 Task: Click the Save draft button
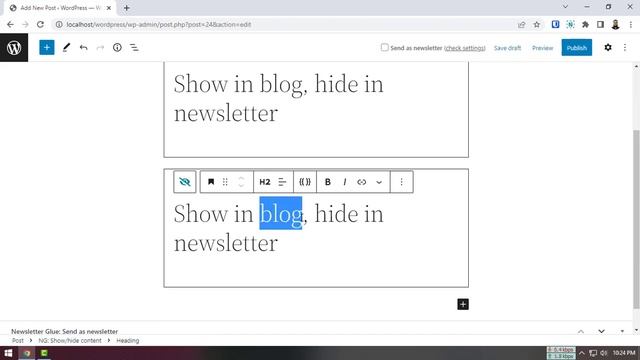(507, 48)
